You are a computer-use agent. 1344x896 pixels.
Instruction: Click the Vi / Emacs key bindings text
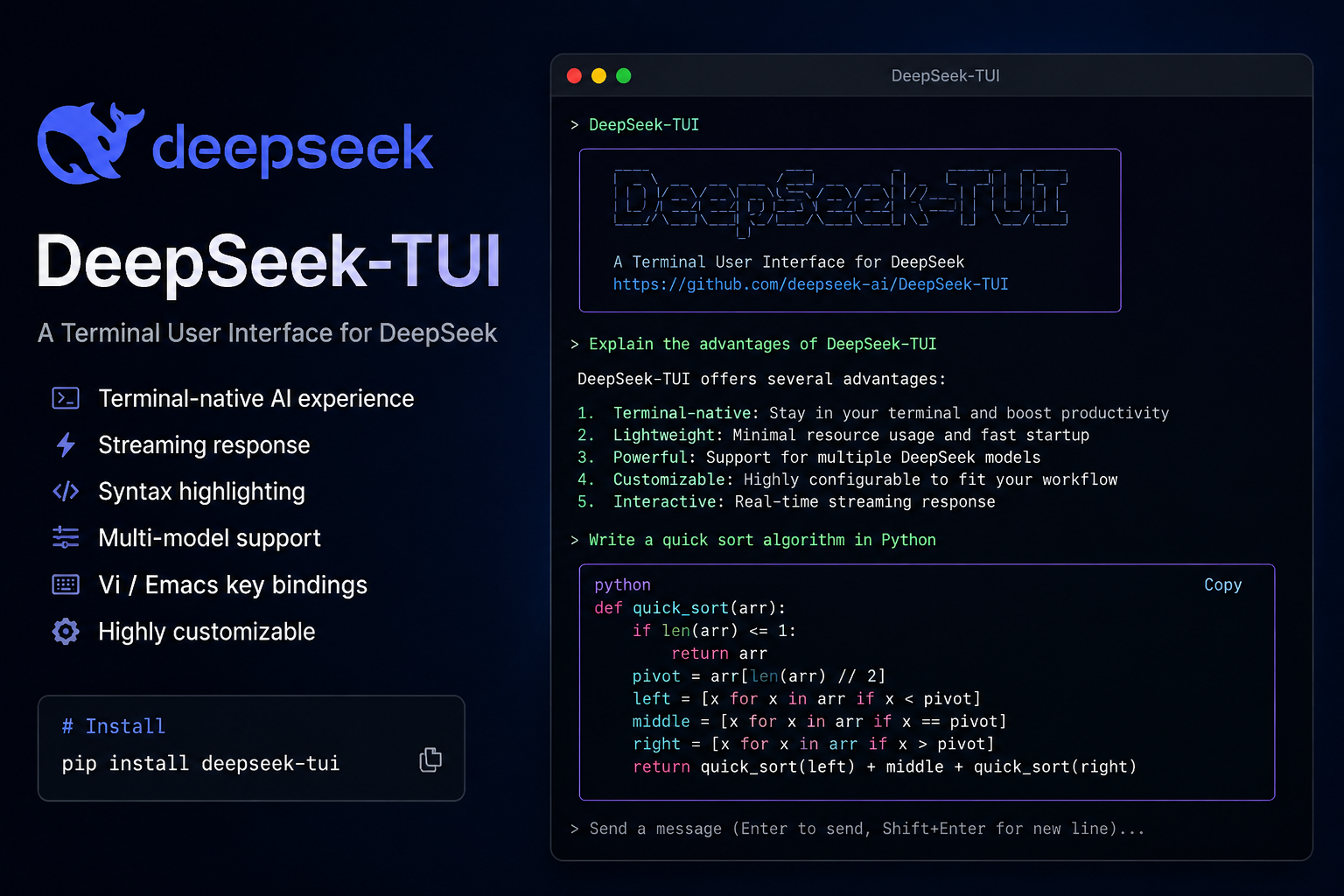tap(233, 584)
